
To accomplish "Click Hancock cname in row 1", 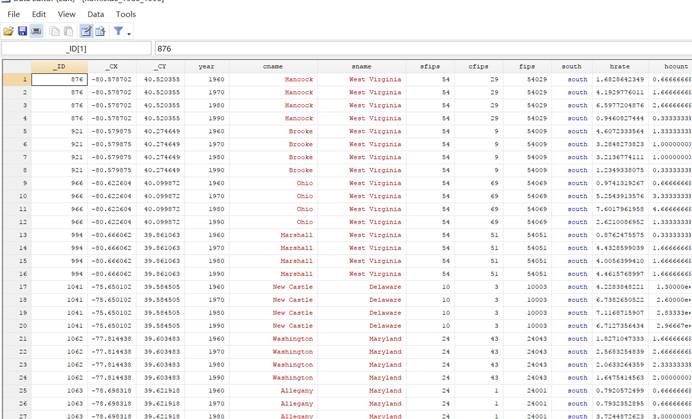I will pos(299,79).
